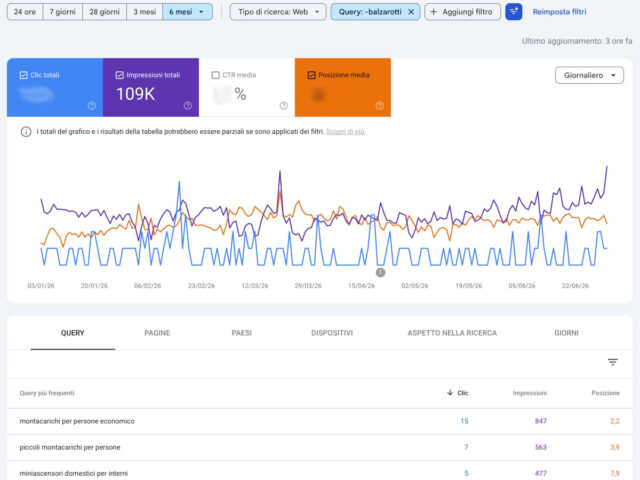The height and width of the screenshot is (480, 640).
Task: Open the Scopri di più link
Action: click(345, 131)
